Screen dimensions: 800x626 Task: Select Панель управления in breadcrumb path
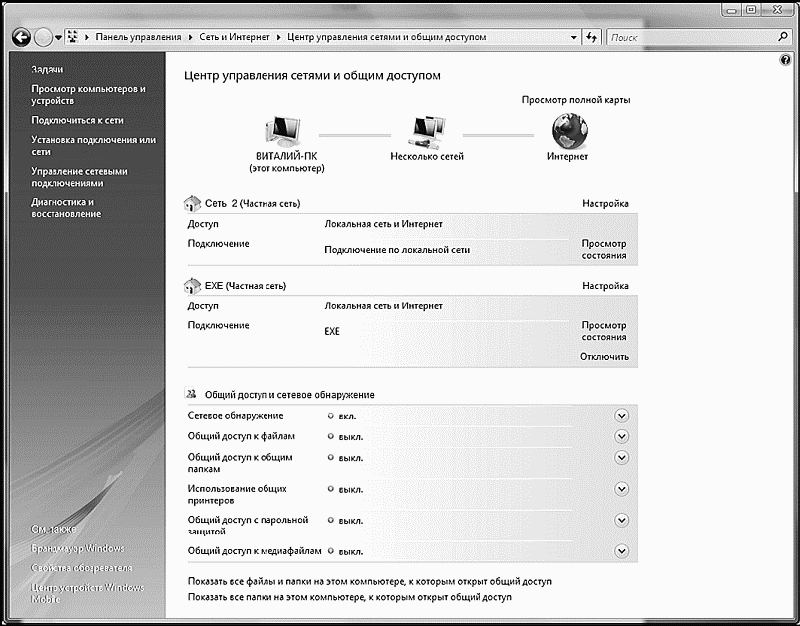[x=138, y=37]
